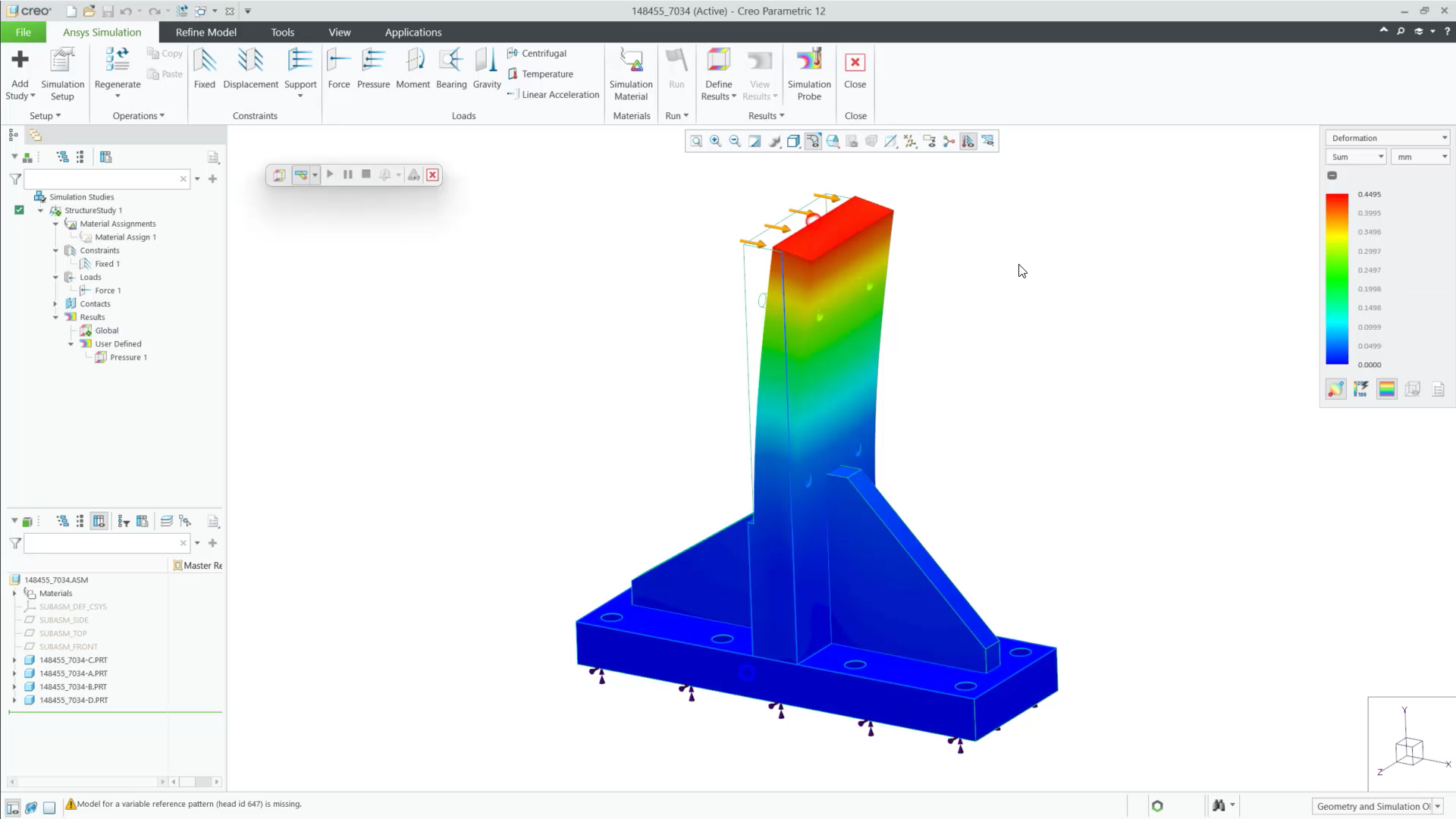
Task: Click the rainbow color legend swatch
Action: [x=1387, y=388]
